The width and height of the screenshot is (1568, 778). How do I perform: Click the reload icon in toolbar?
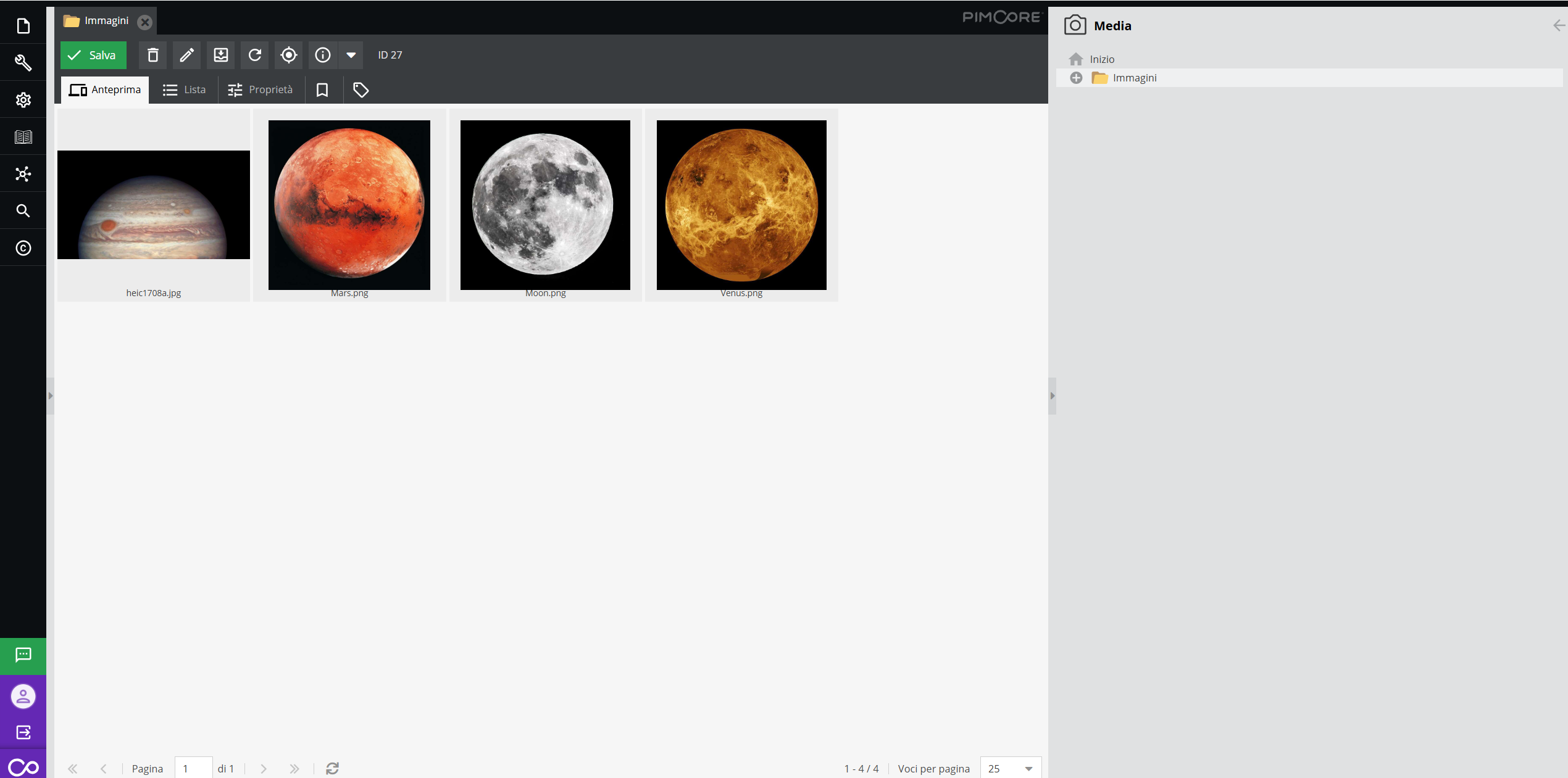pos(255,56)
